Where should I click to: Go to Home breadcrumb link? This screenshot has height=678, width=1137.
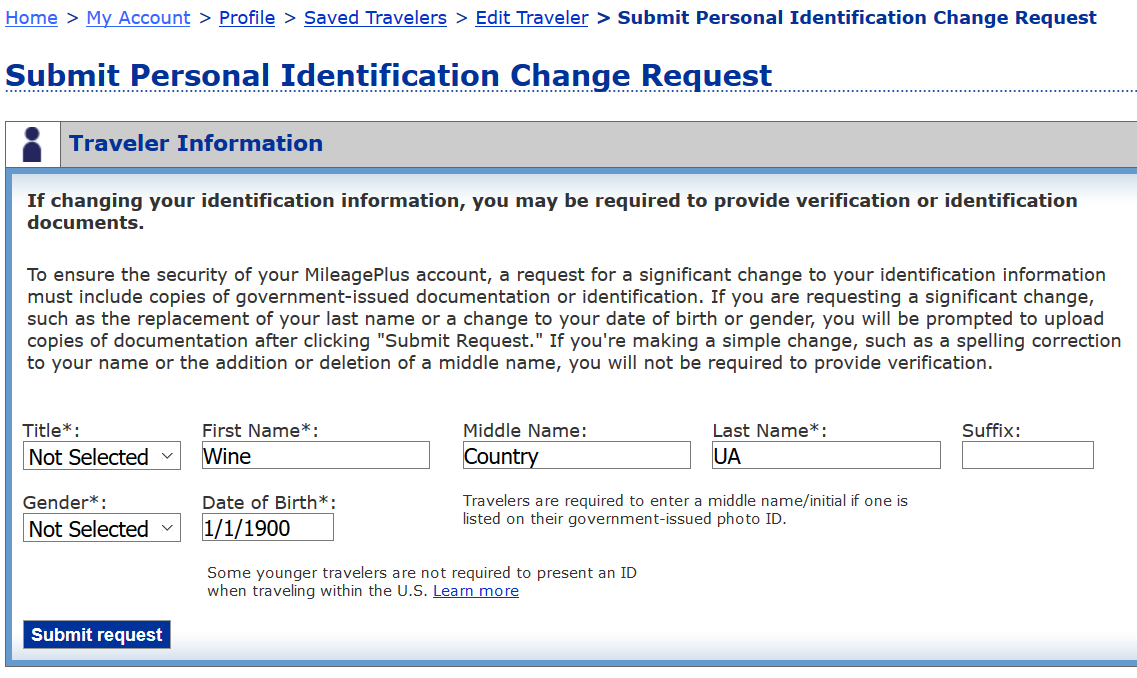31,18
